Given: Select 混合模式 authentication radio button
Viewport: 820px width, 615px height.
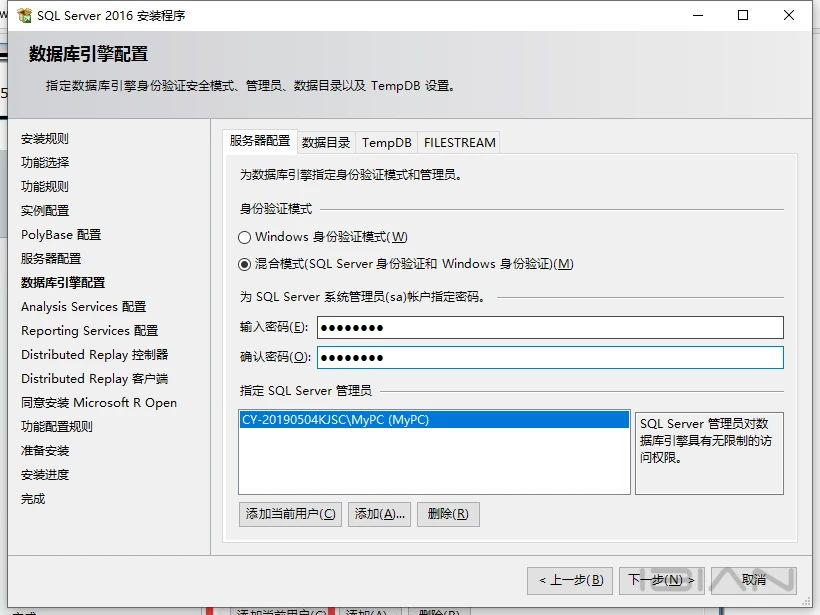Looking at the screenshot, I should [x=244, y=265].
